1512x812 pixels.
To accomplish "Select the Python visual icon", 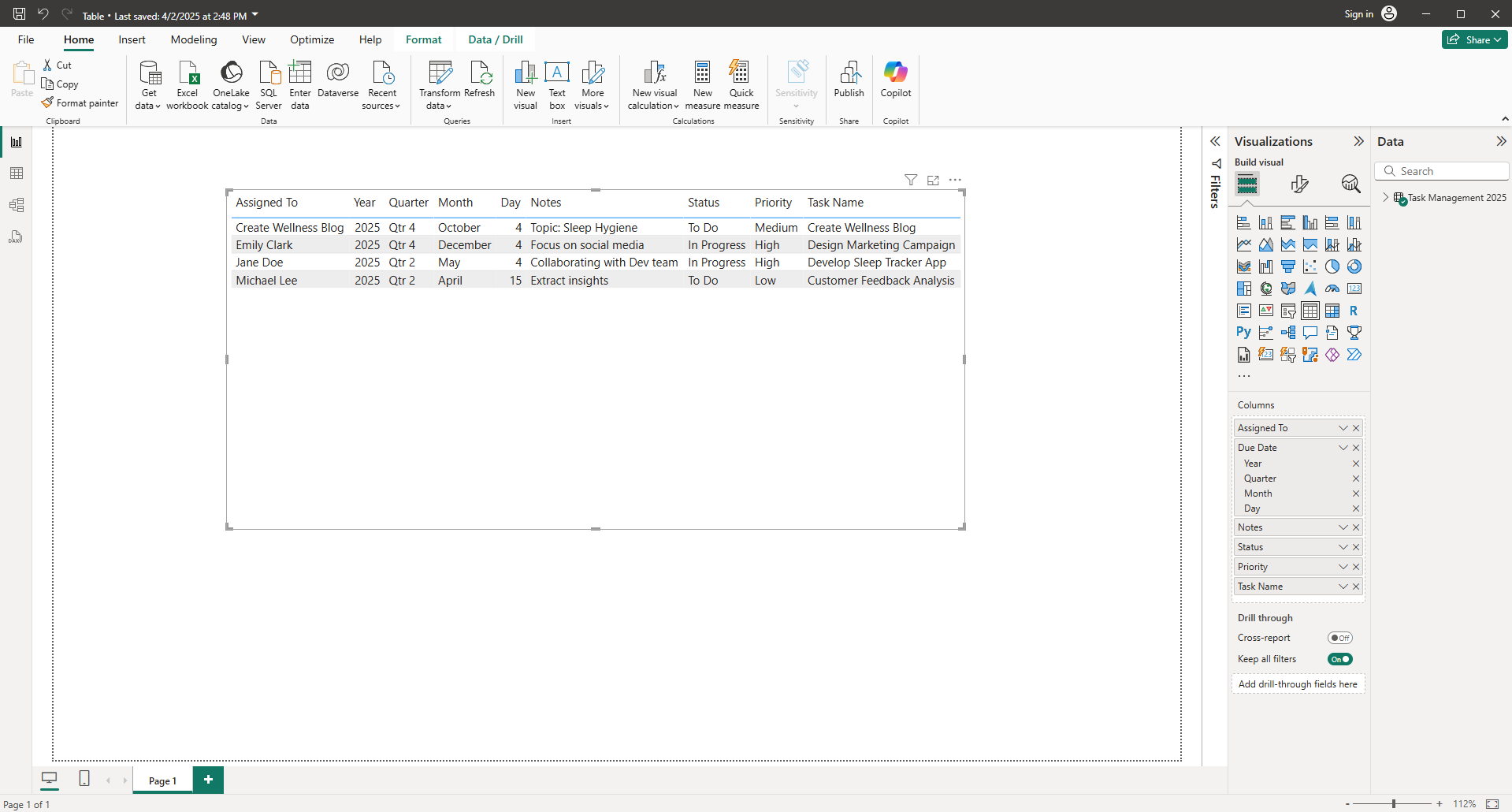I will click(1243, 333).
